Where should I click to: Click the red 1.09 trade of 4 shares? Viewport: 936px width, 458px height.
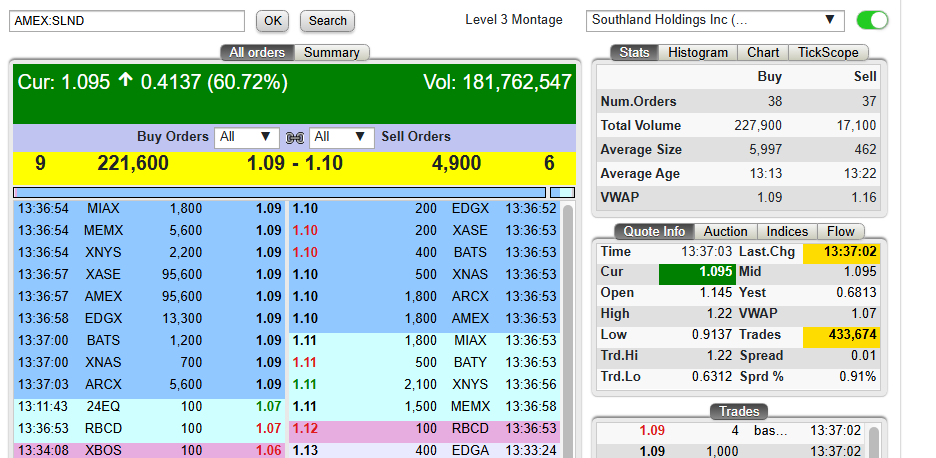point(732,431)
